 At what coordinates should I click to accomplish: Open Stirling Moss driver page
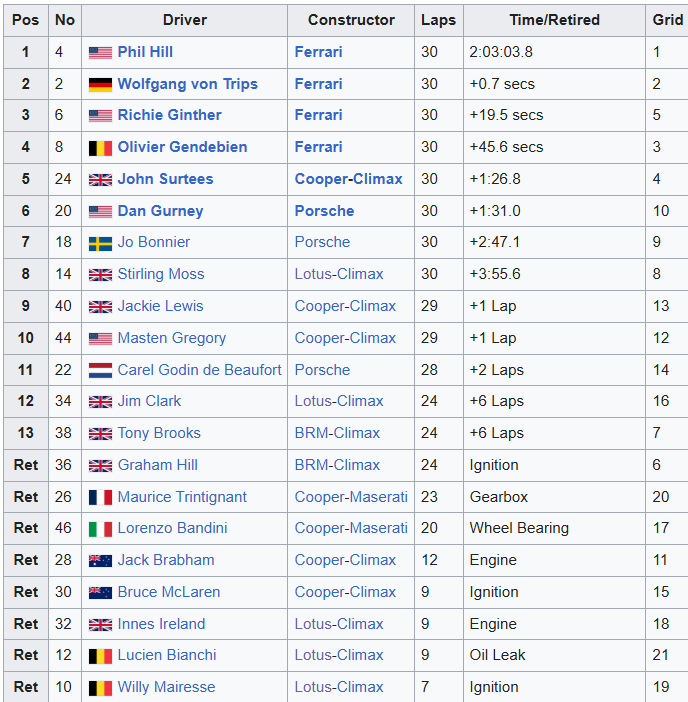click(161, 274)
